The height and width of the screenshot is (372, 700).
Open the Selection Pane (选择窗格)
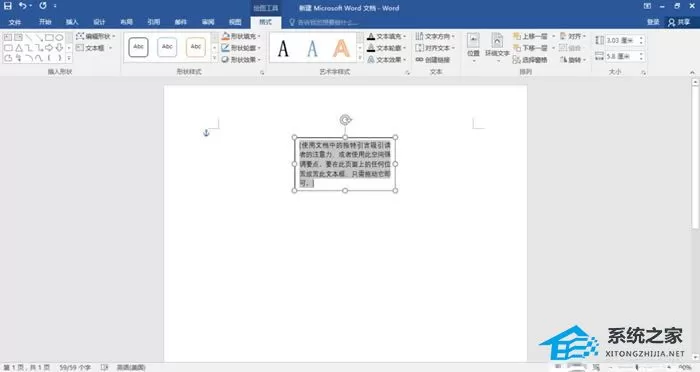(x=530, y=60)
